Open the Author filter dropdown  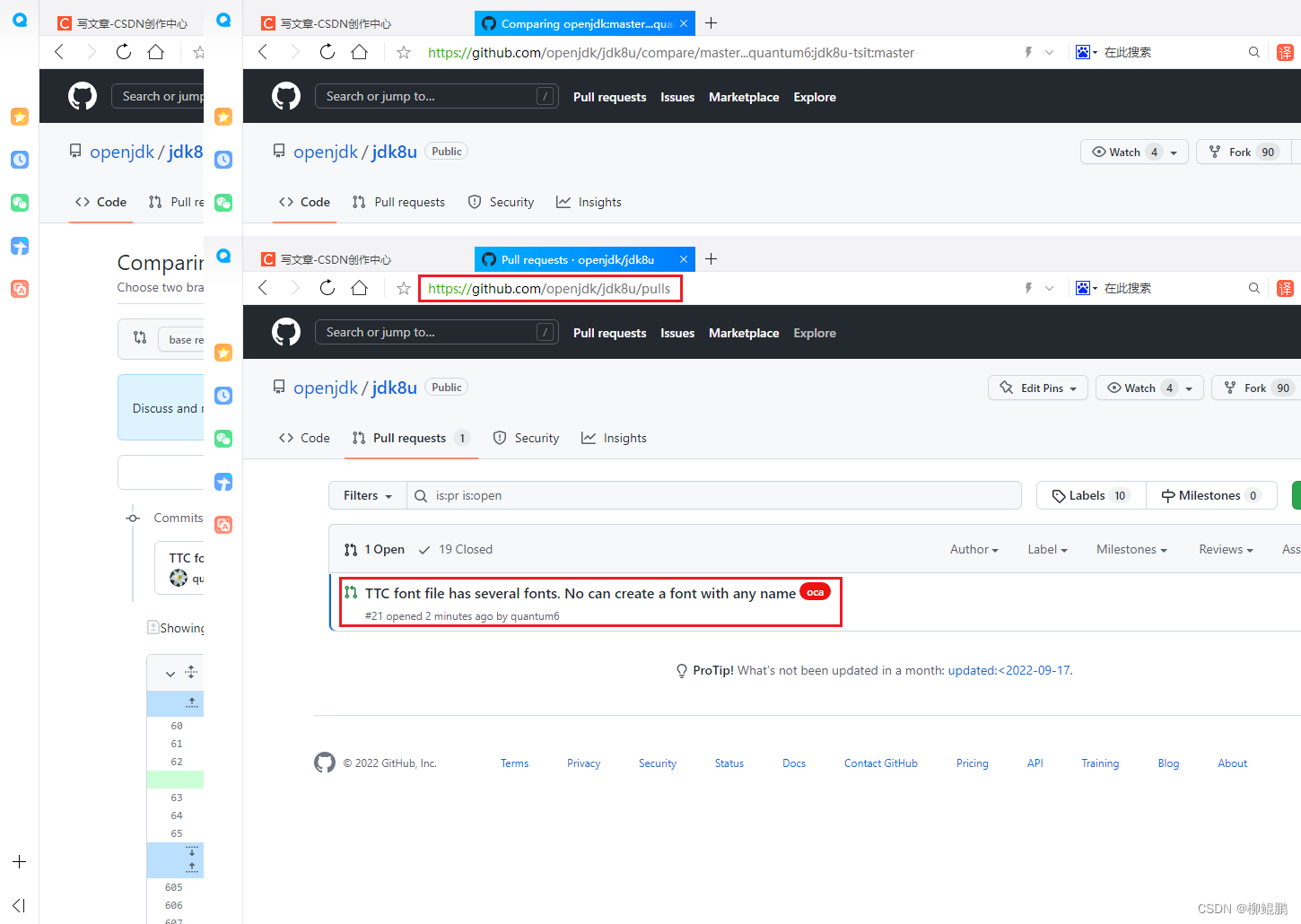(x=974, y=549)
